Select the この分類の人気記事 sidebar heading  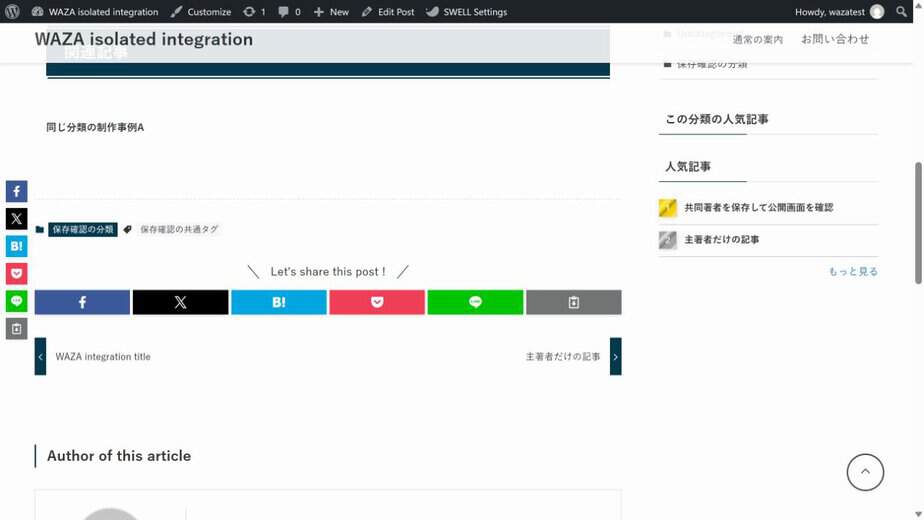click(717, 119)
